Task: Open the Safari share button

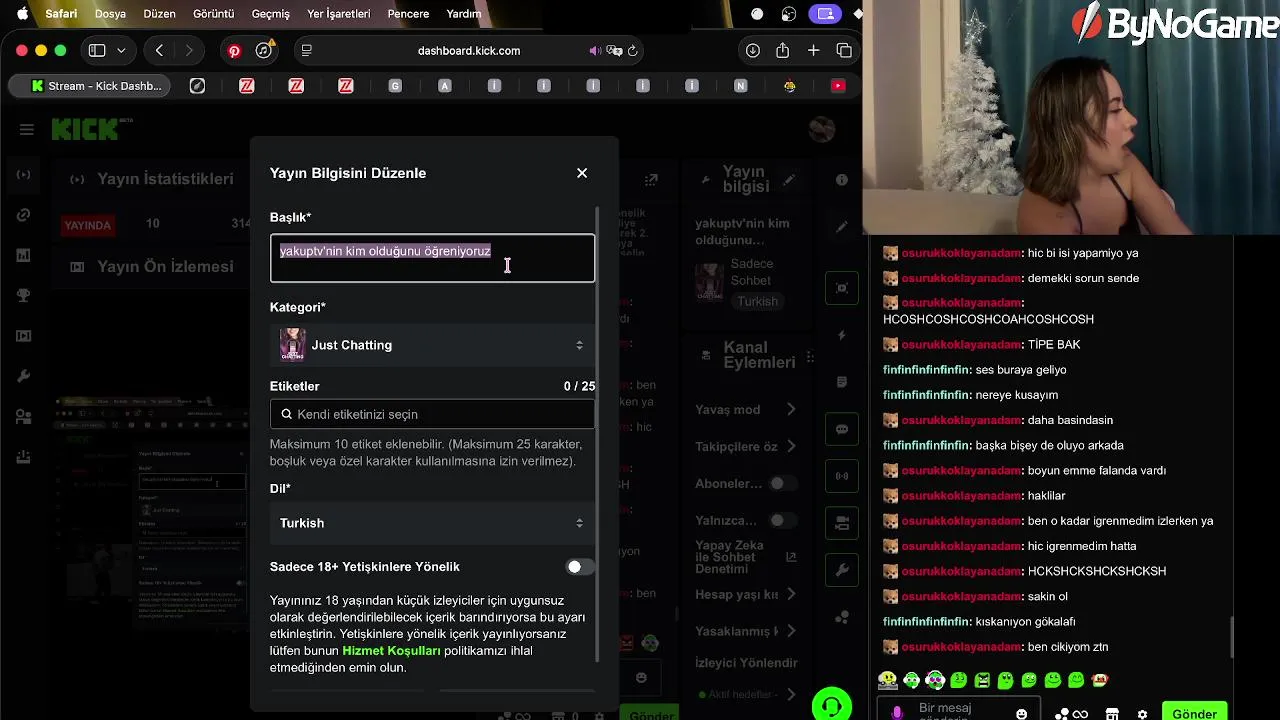Action: (783, 50)
